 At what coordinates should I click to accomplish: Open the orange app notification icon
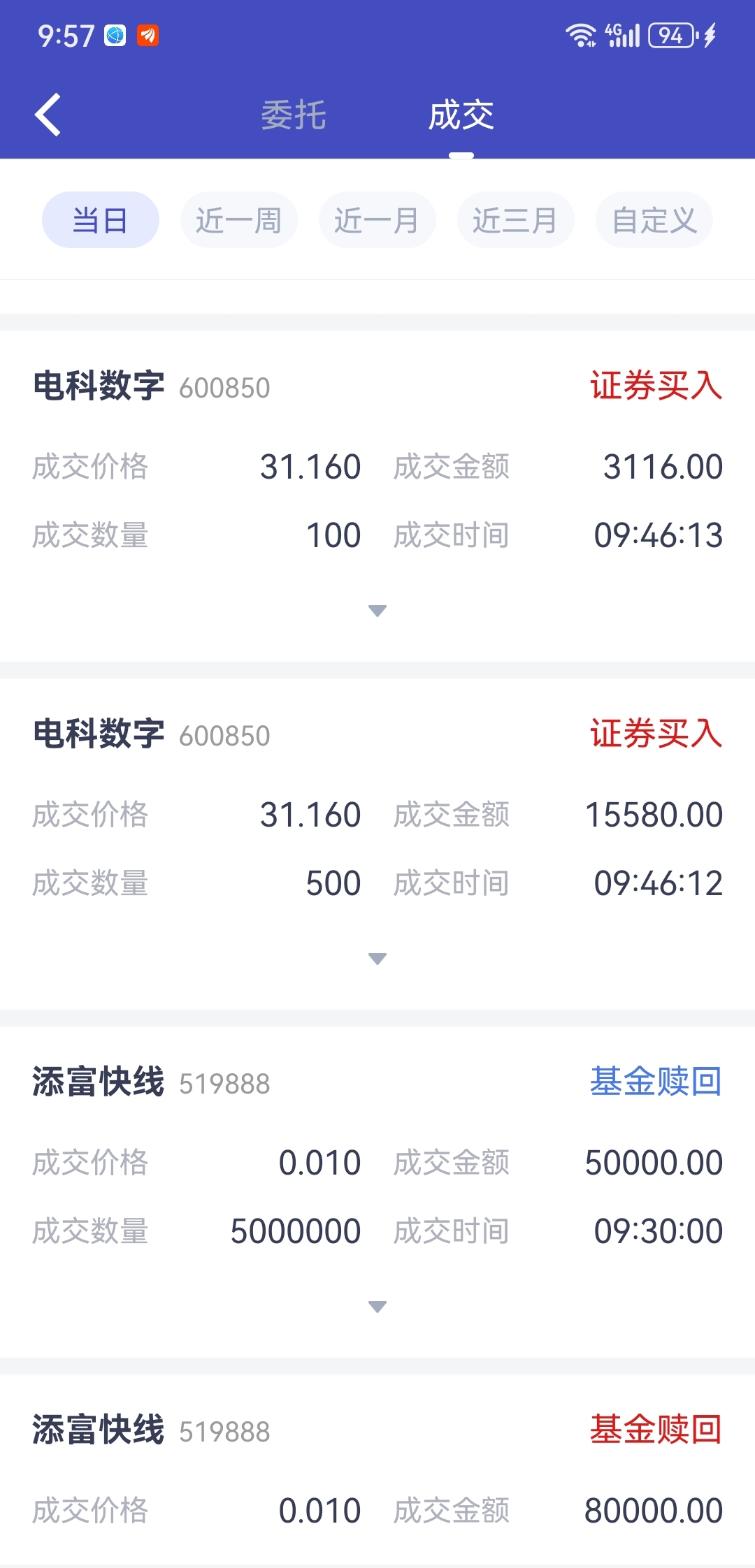(148, 35)
